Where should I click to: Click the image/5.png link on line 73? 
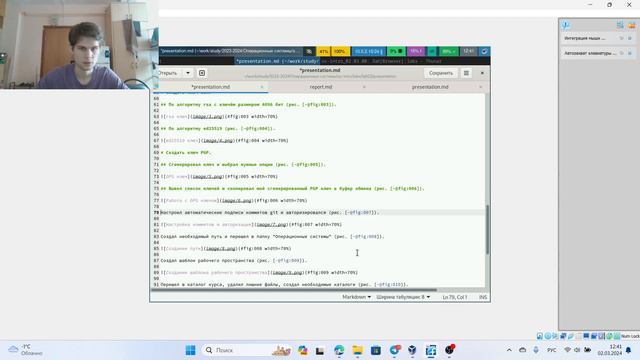click(x=208, y=176)
